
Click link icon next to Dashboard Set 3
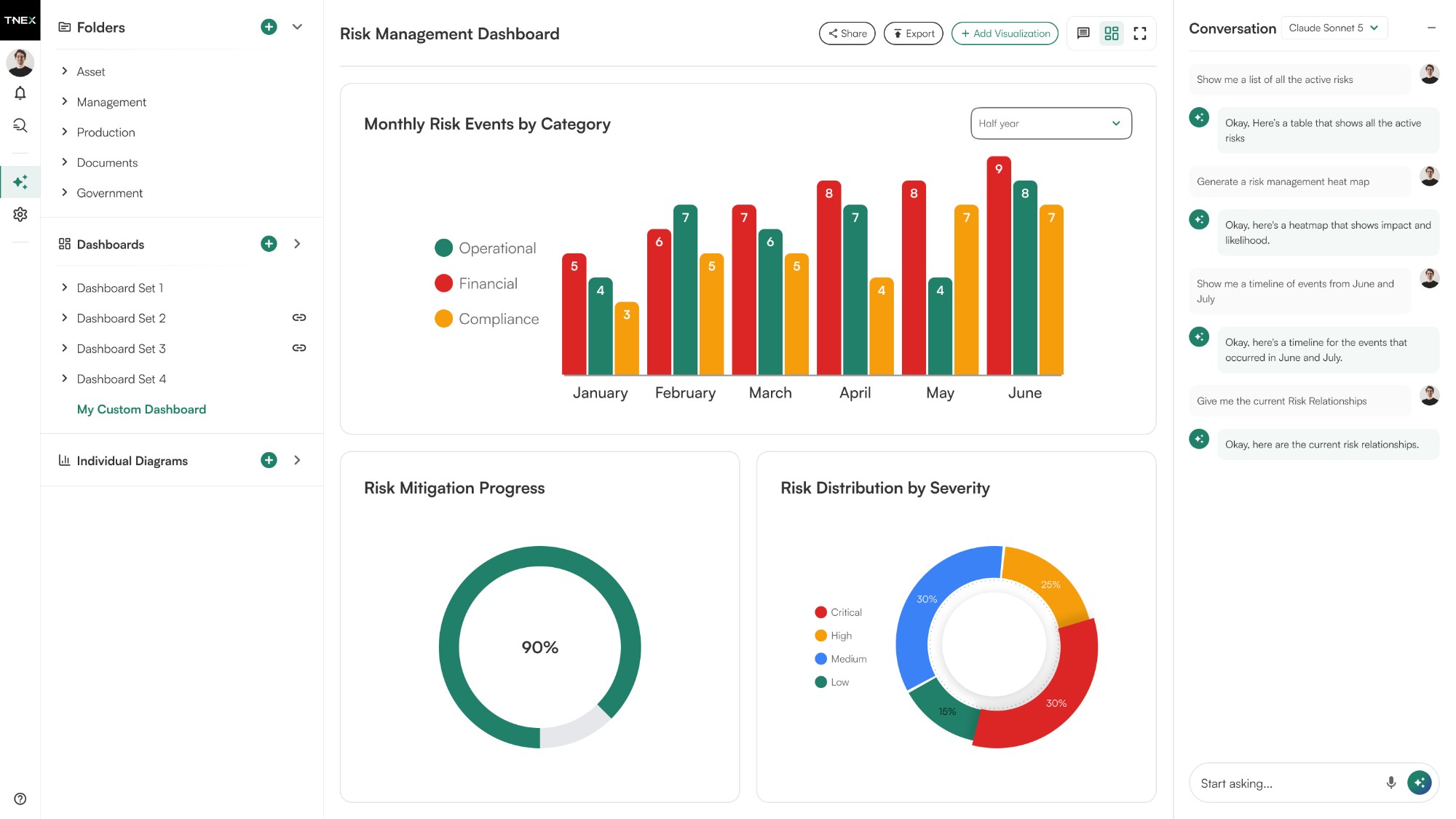pyautogui.click(x=299, y=348)
